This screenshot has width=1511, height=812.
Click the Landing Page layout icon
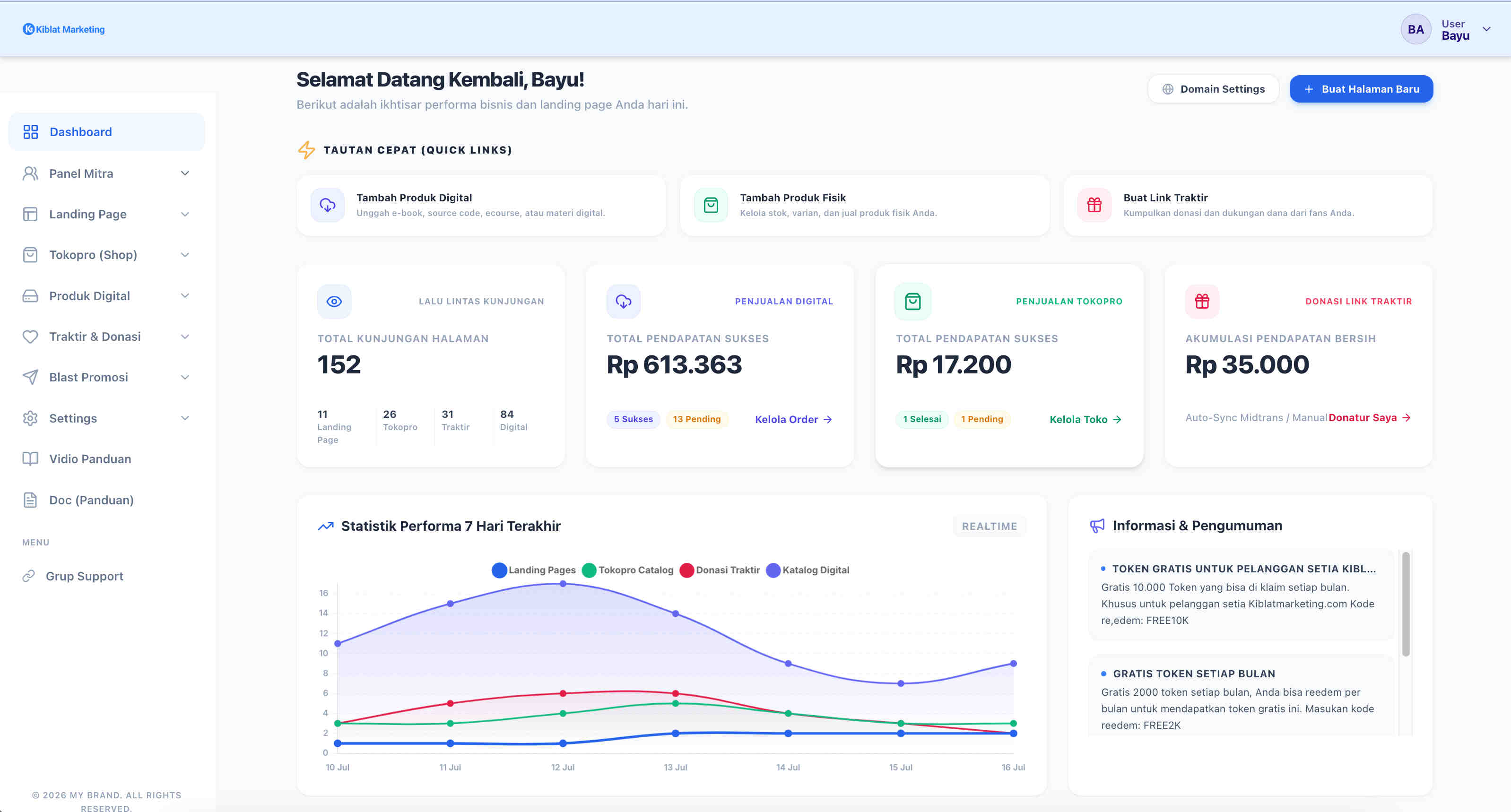(30, 214)
